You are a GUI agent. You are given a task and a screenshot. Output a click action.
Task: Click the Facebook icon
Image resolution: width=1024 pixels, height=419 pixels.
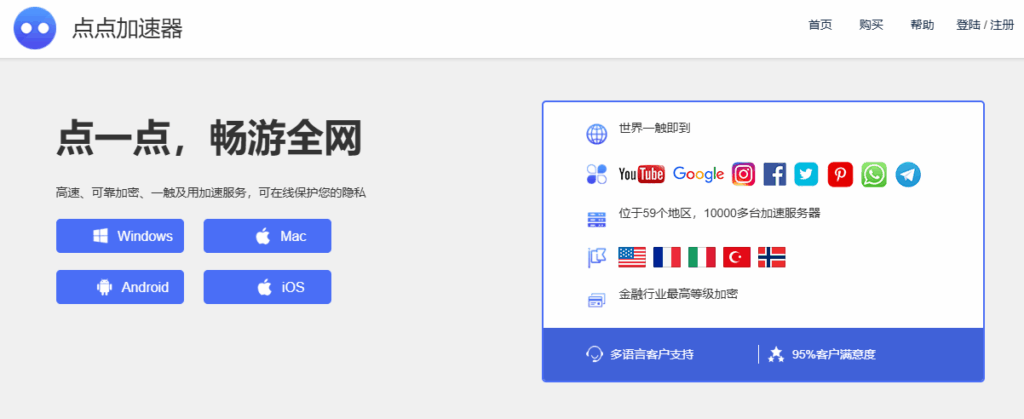pos(775,175)
